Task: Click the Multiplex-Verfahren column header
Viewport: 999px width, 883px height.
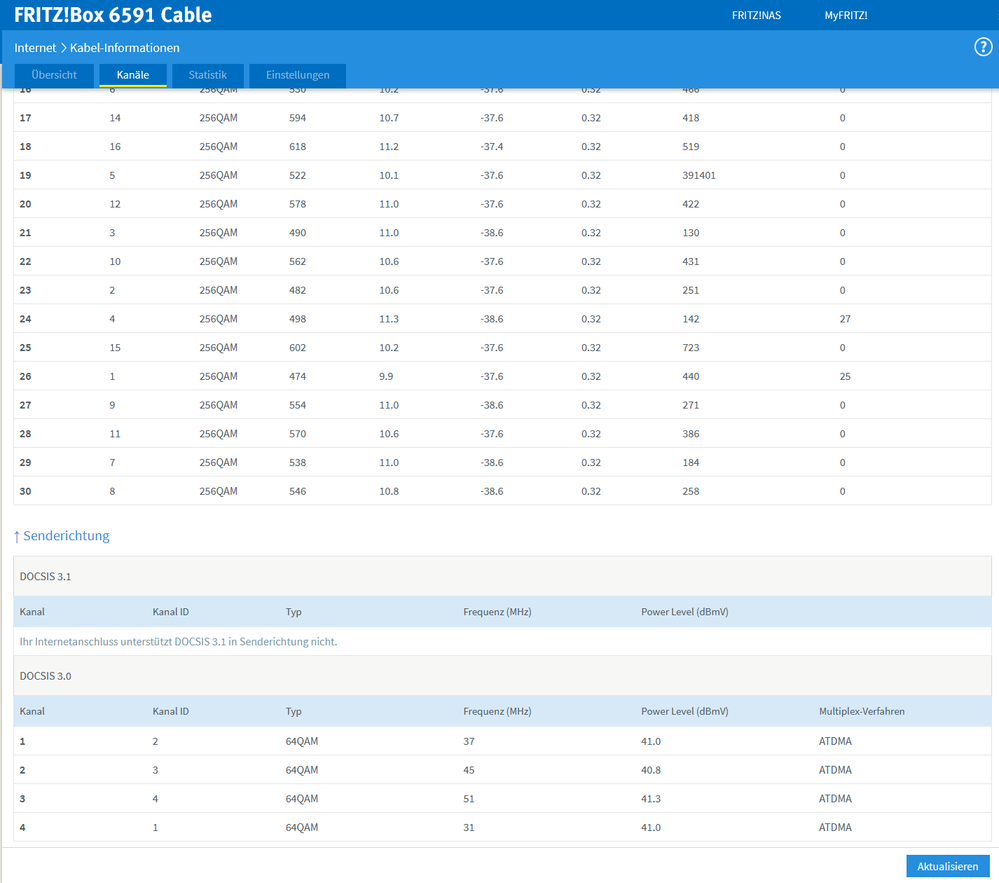Action: tap(861, 712)
